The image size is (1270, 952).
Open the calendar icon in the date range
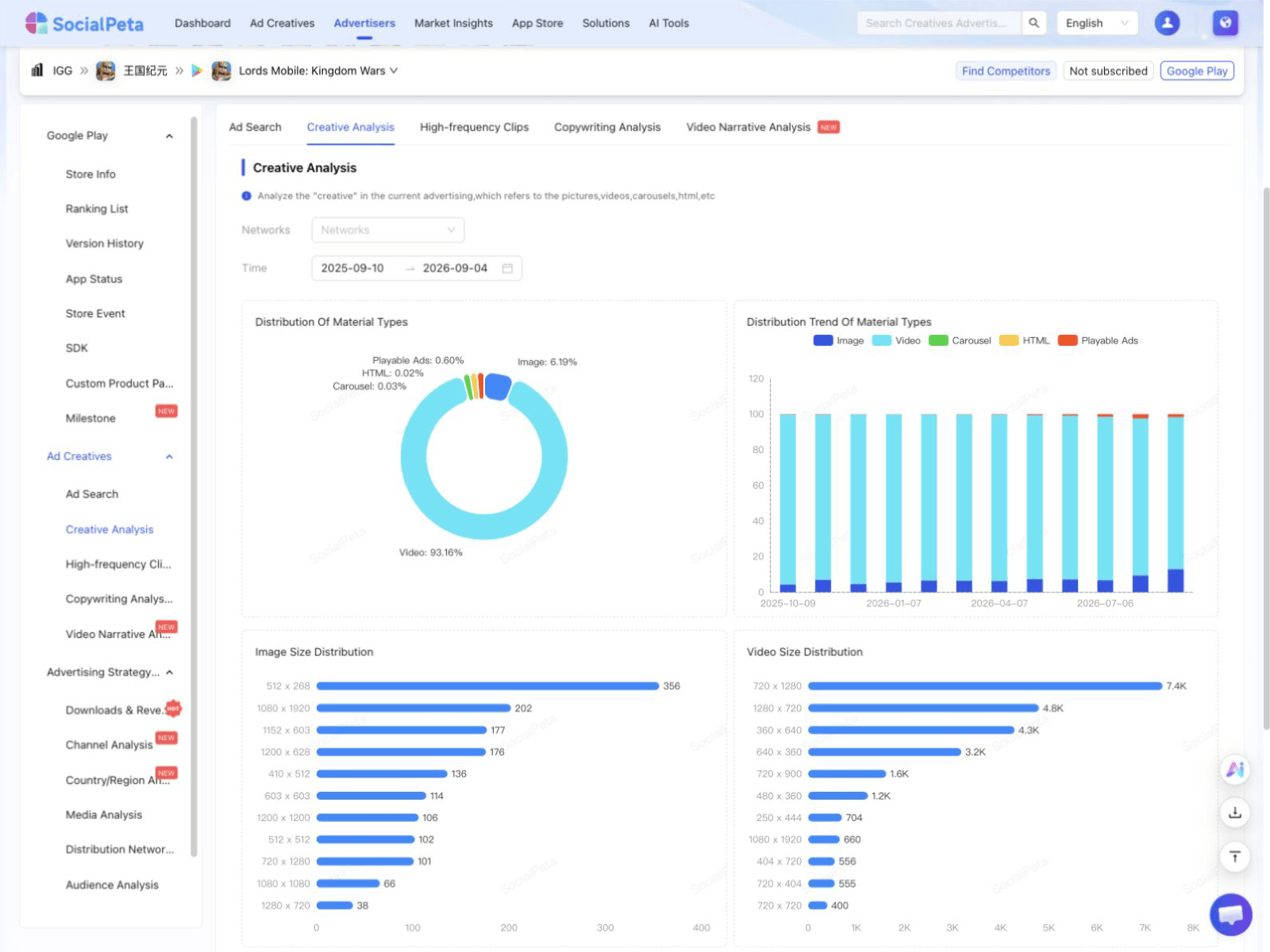click(x=507, y=268)
